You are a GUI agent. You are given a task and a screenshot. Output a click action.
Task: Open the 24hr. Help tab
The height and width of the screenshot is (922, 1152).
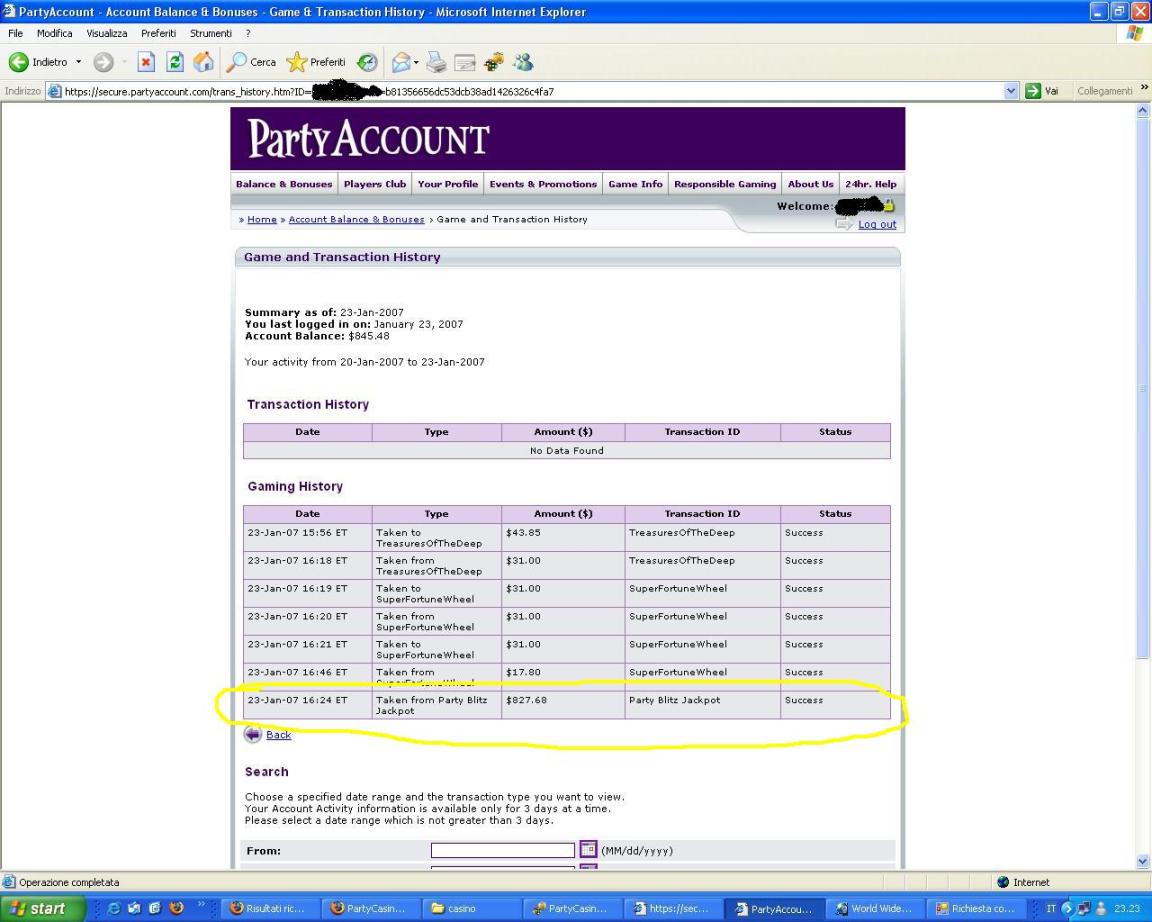[x=871, y=184]
